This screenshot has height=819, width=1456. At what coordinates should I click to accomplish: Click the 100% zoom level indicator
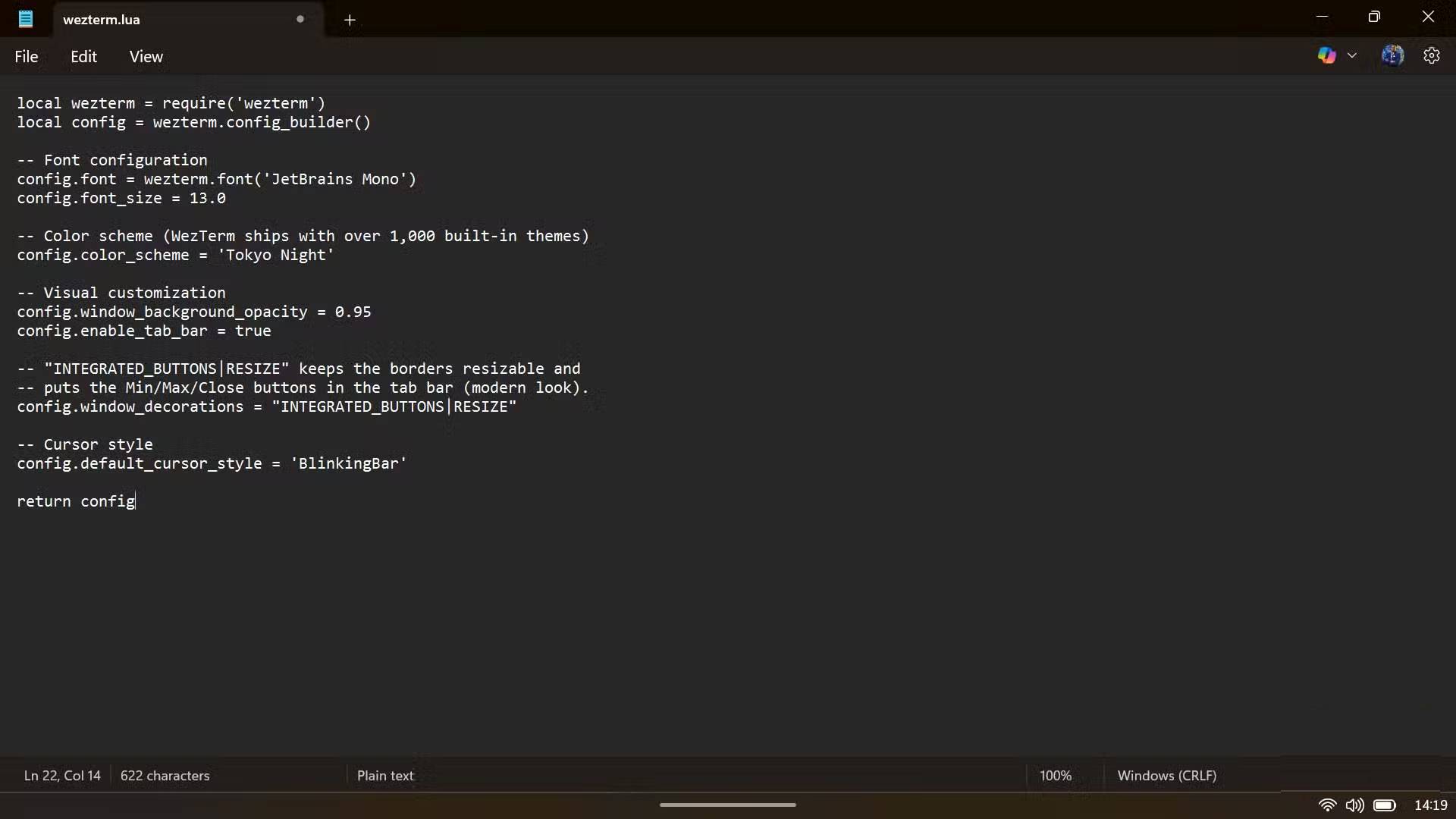[x=1055, y=776]
